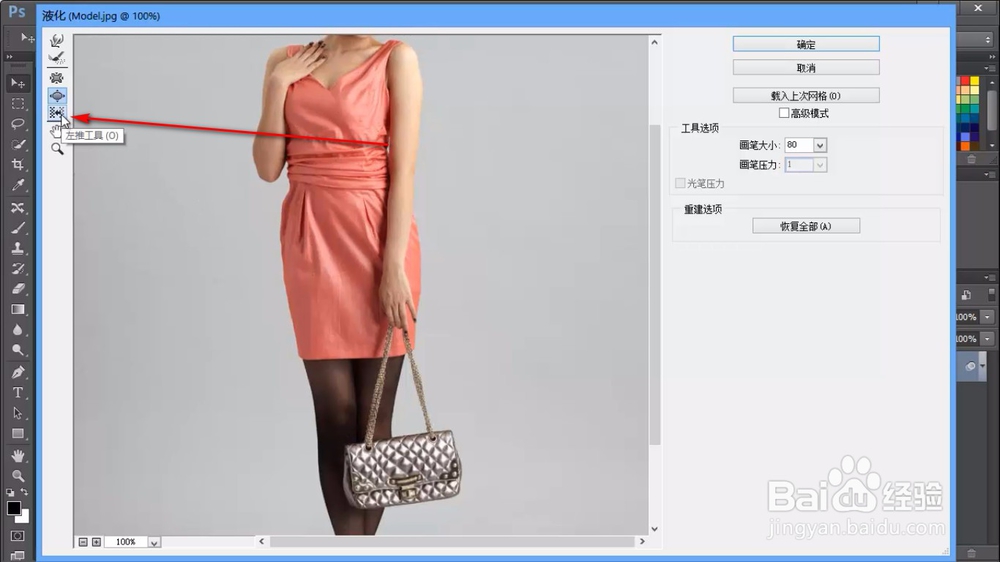Toggle Quick Mask mode
Image resolution: width=1000 pixels, height=562 pixels.
tap(18, 536)
